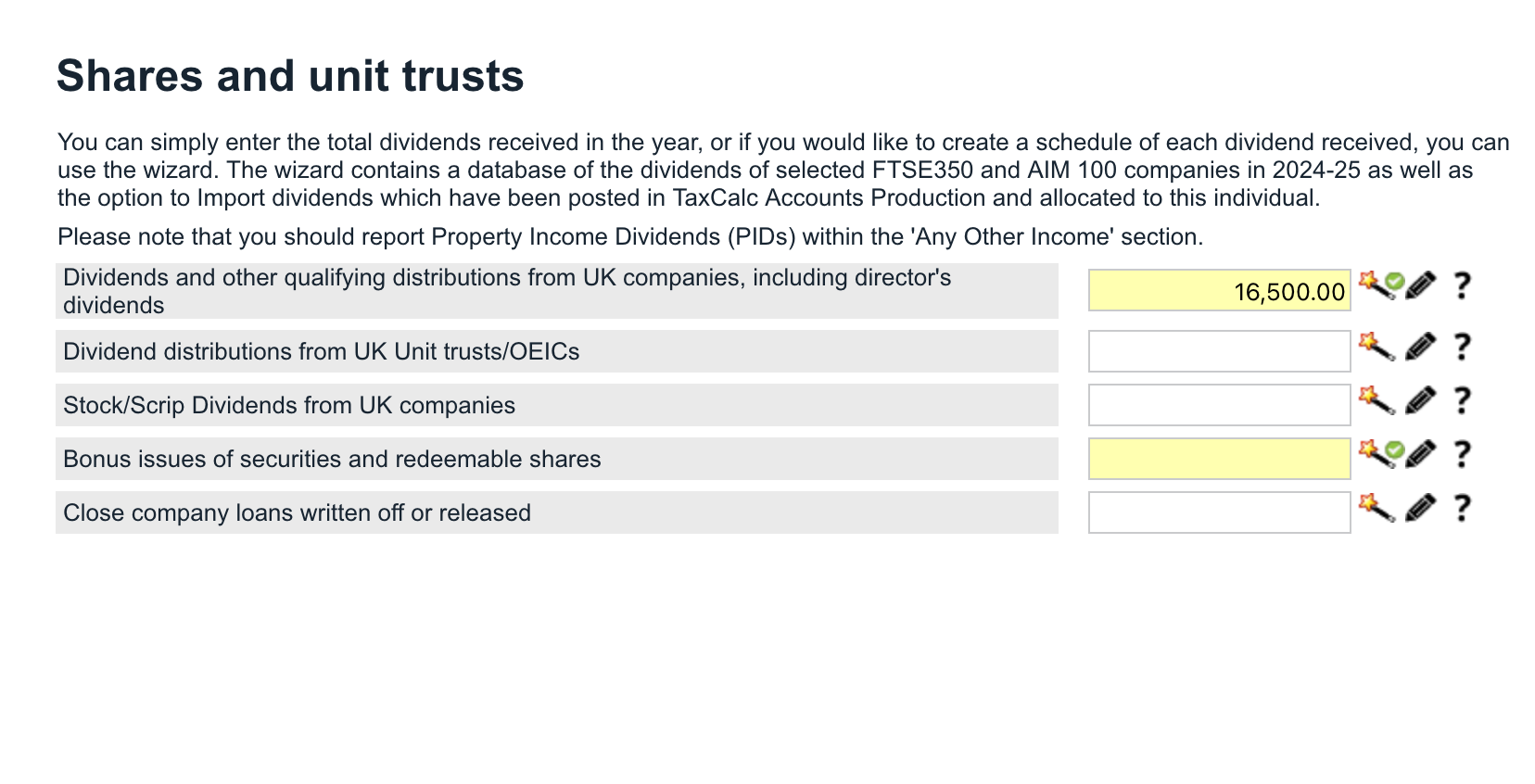The width and height of the screenshot is (1535, 784).
Task: Show help for Unit trusts/OEICs distributions
Action: 1462,347
